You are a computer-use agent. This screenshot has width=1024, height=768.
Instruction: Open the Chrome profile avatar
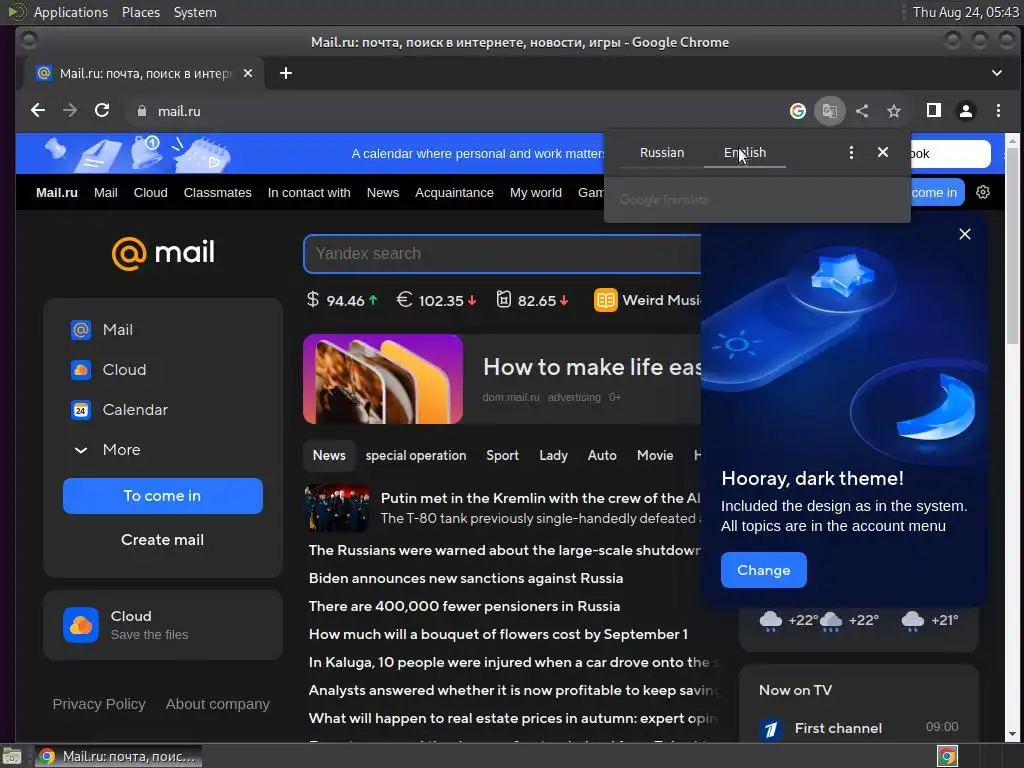(966, 111)
